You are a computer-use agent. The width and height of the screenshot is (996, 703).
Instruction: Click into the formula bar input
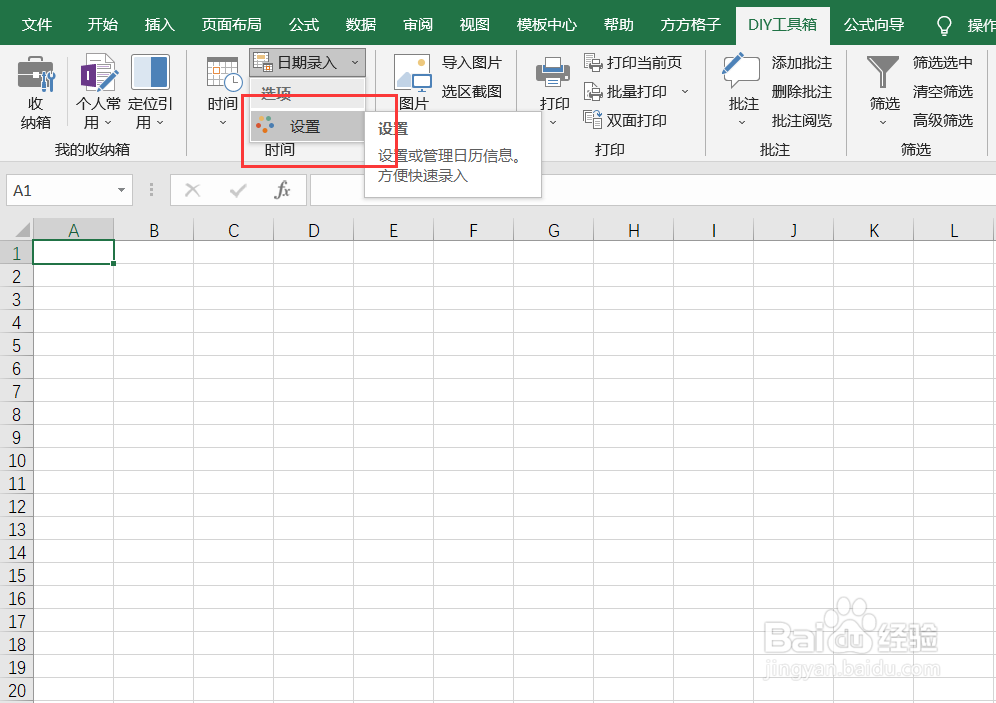[653, 191]
